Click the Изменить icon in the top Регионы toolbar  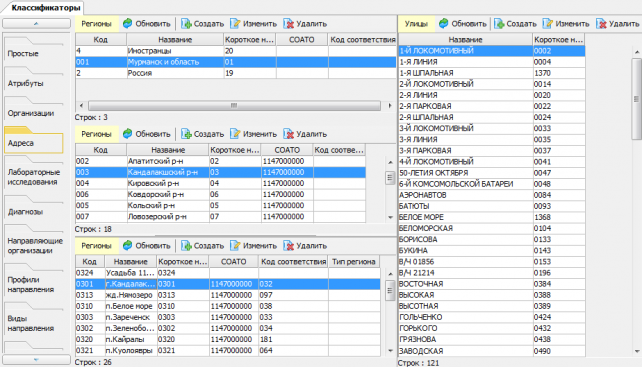235,23
